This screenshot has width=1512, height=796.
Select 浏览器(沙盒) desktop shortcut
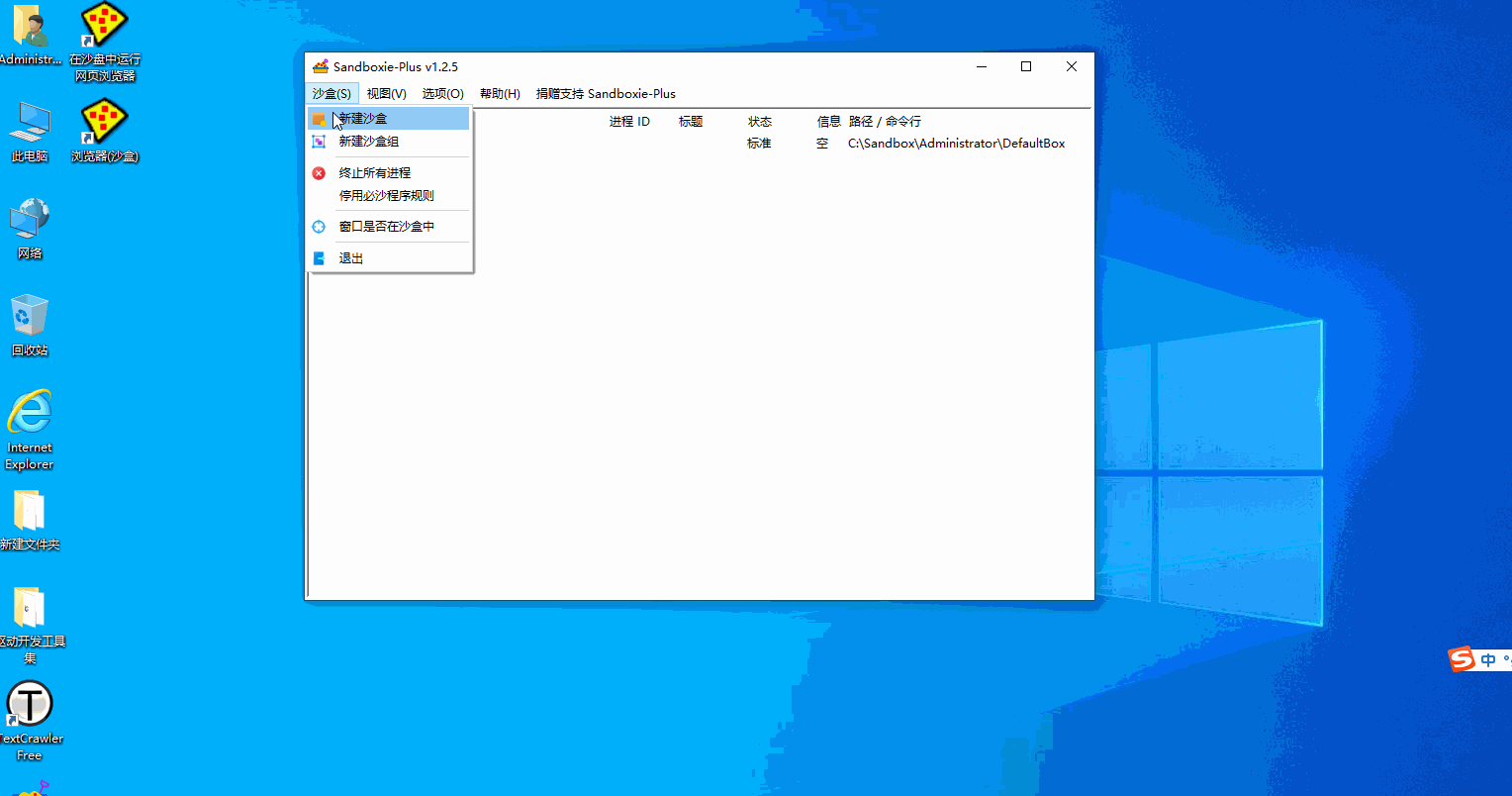(105, 132)
